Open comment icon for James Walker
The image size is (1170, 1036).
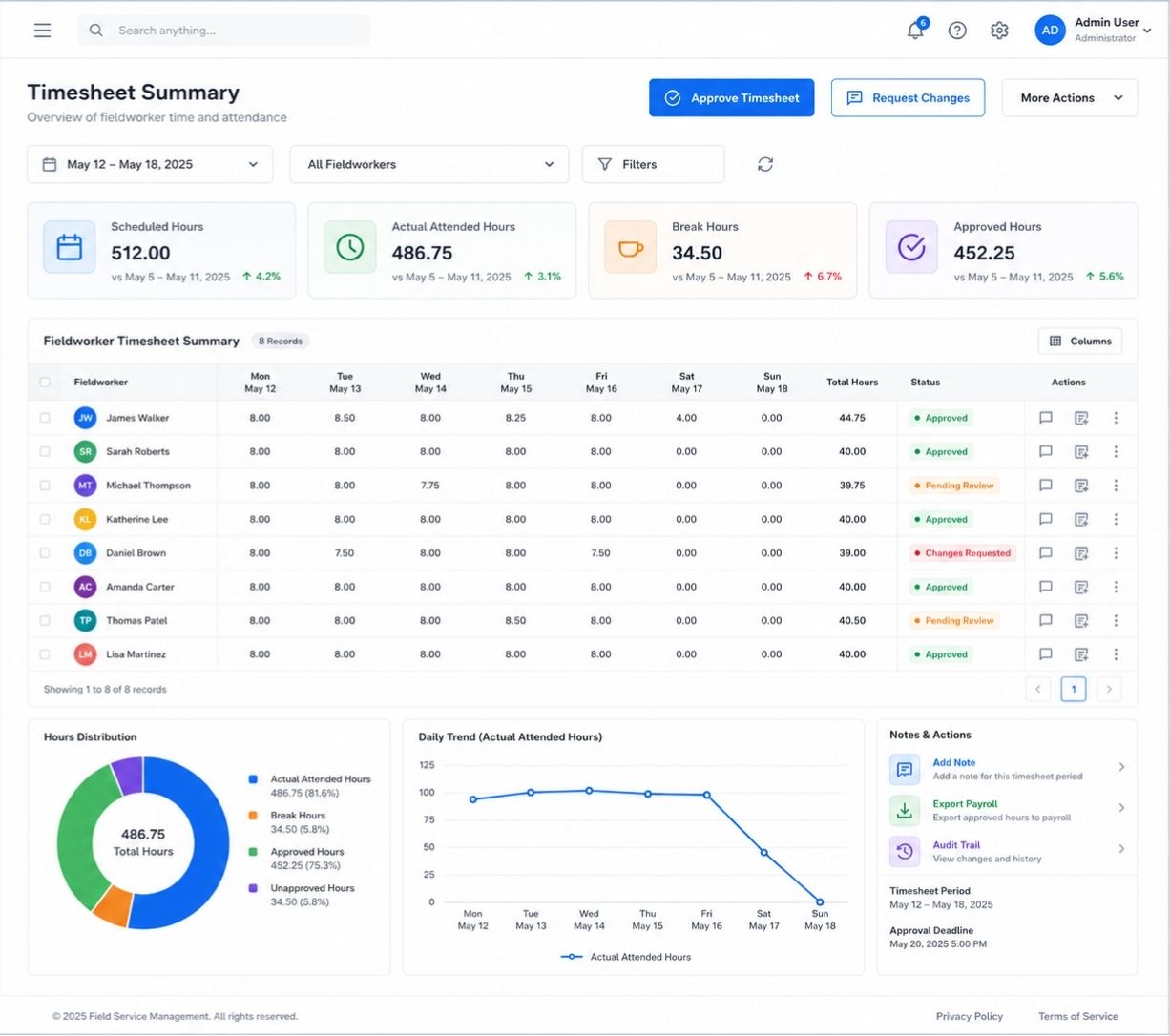(x=1046, y=418)
